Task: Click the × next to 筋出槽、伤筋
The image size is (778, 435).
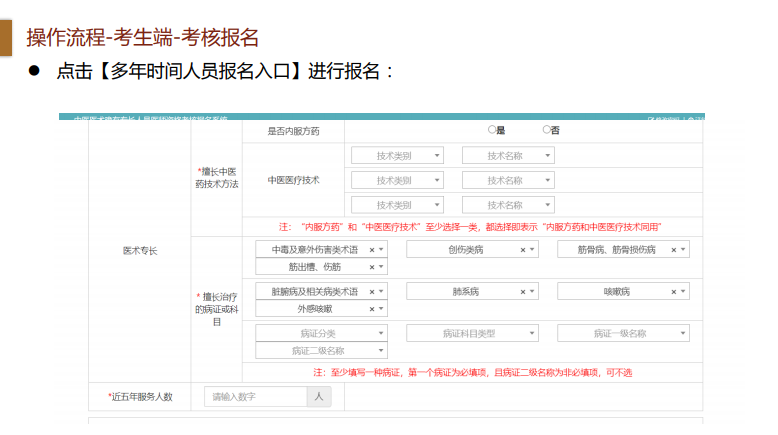Action: [x=372, y=267]
